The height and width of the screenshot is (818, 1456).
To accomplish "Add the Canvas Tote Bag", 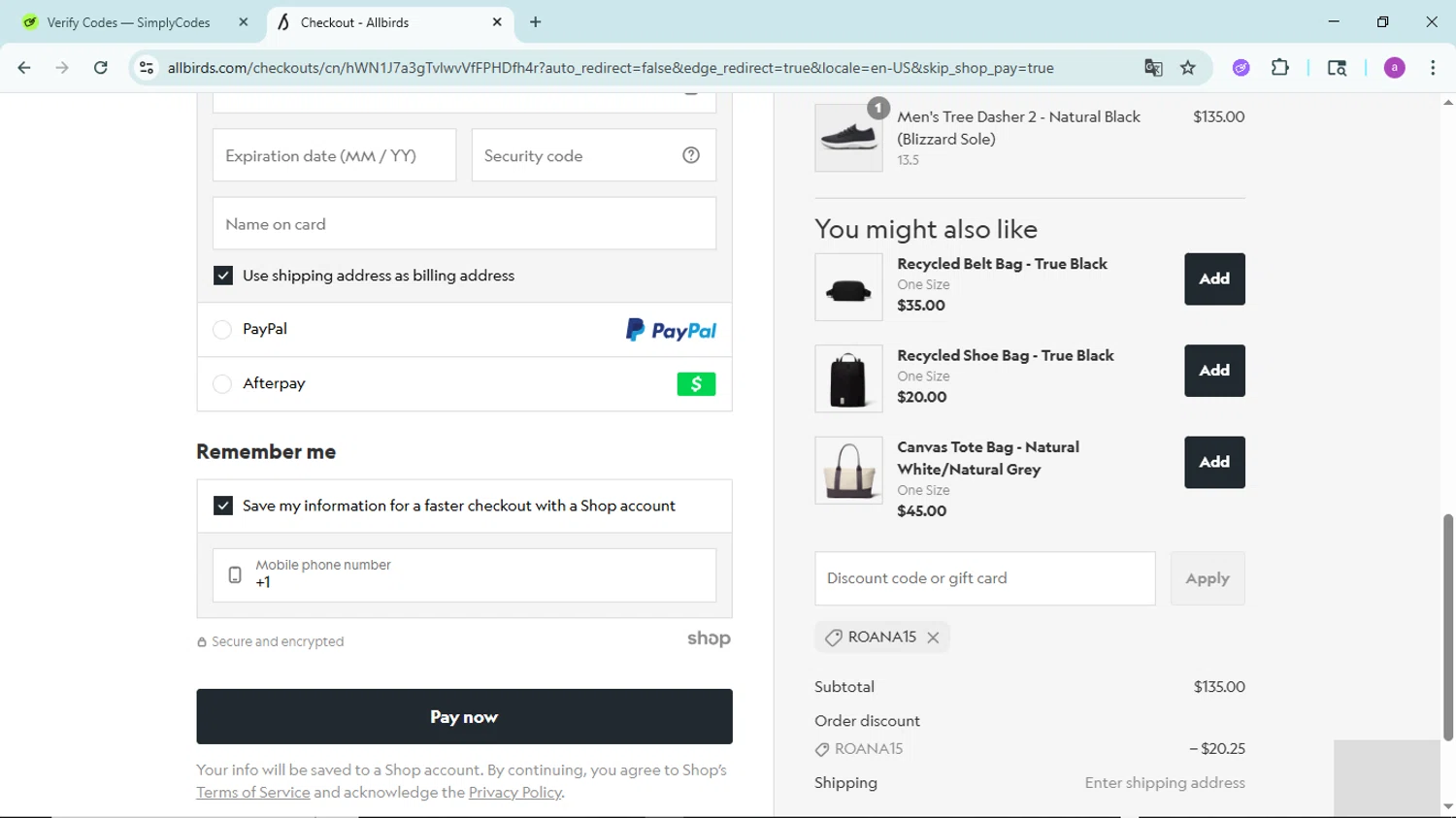I will (1214, 463).
